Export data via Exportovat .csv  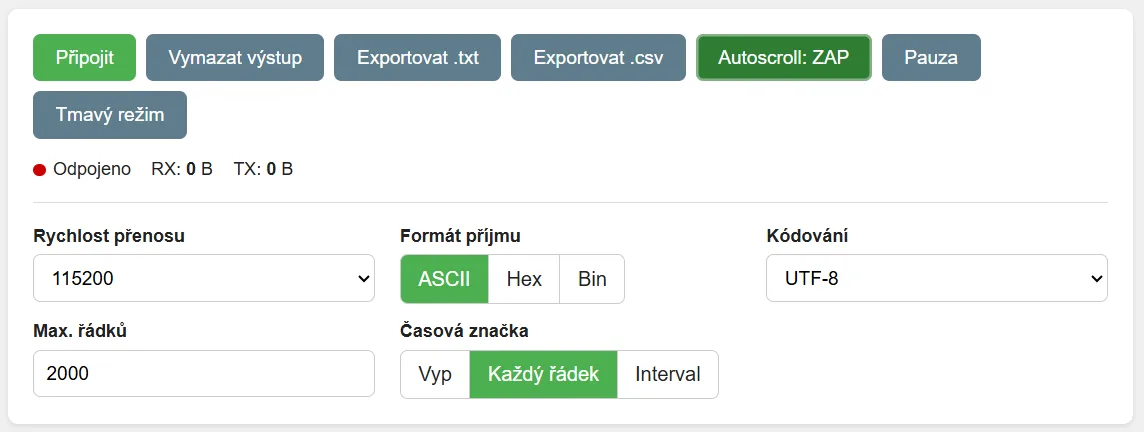(x=598, y=58)
